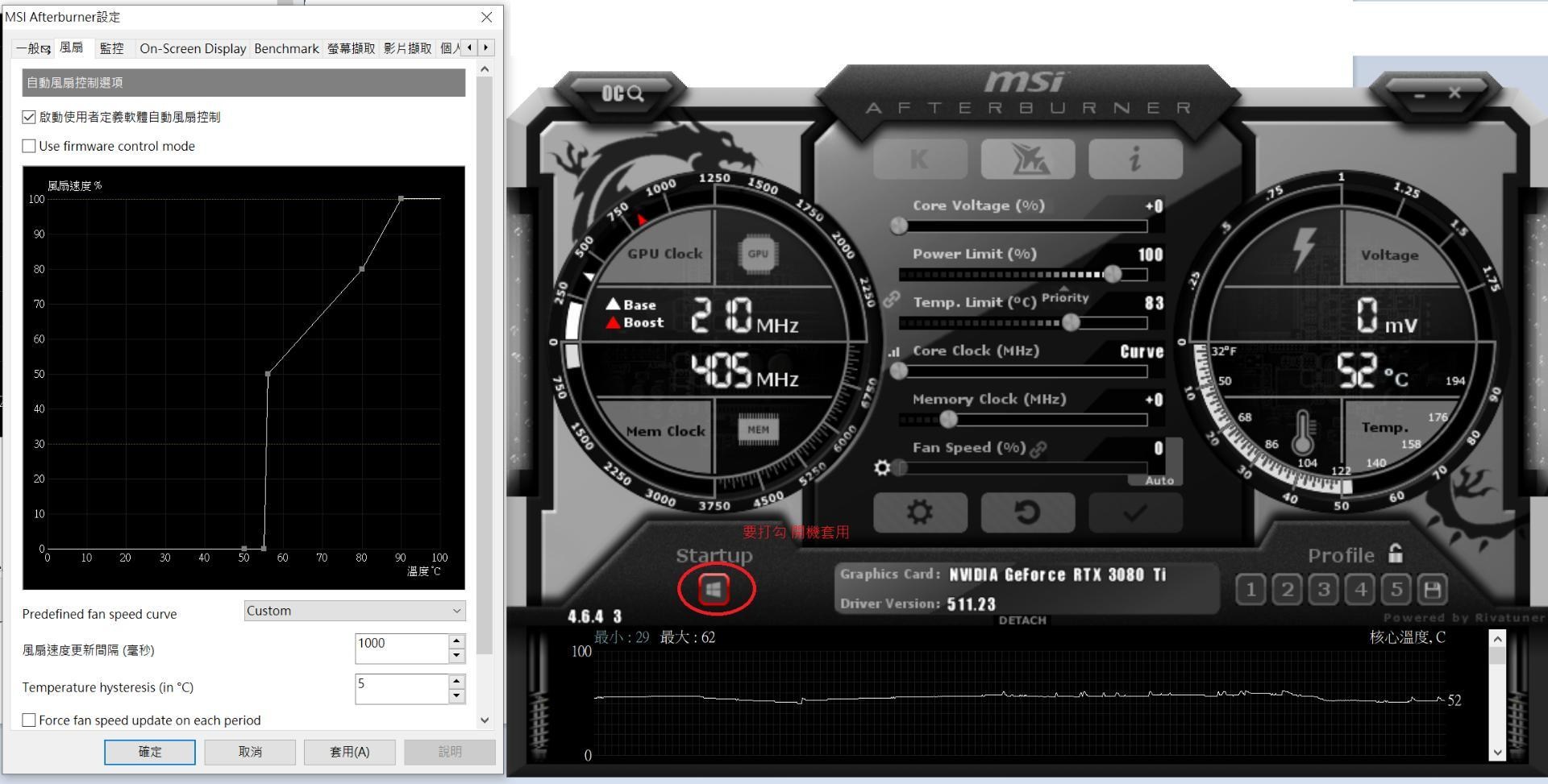Open the OC Scanner button

coord(622,93)
